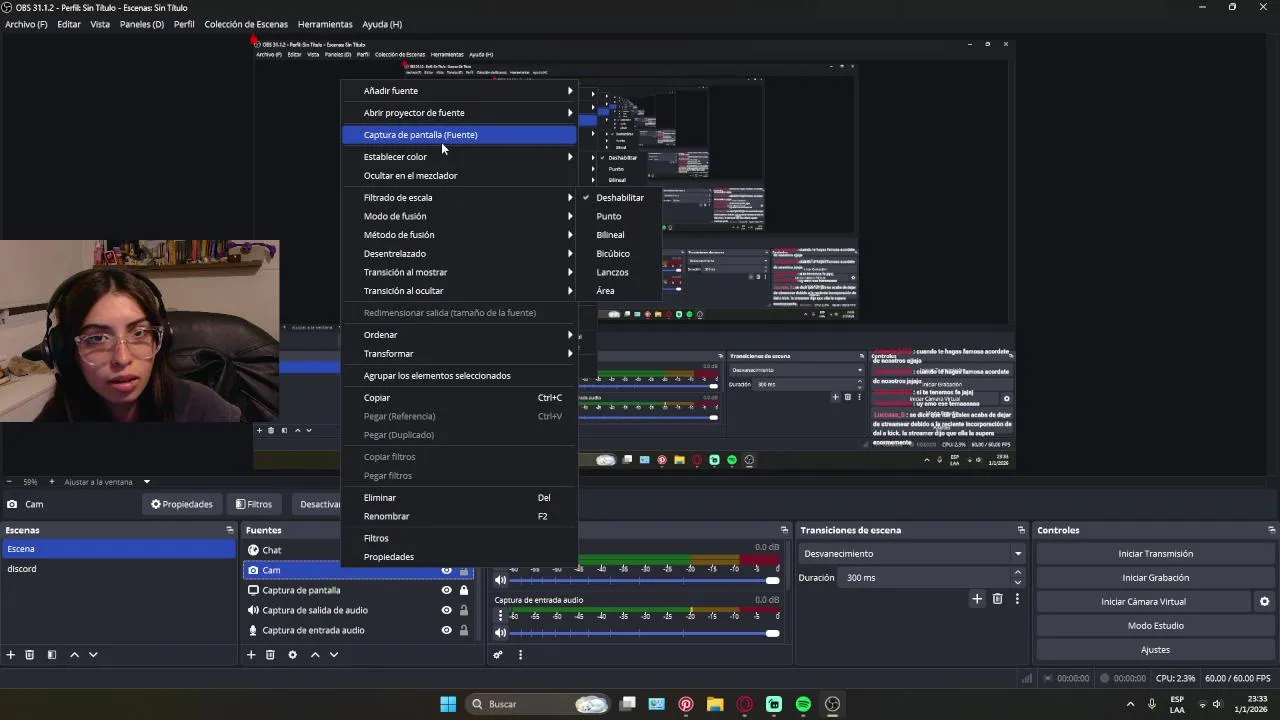
Task: Zoom in the preview with the plus icon
Action: [x=52, y=482]
